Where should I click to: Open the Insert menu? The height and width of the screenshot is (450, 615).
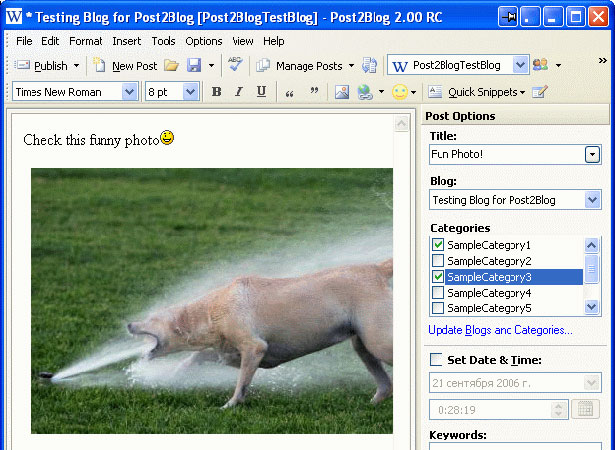126,41
